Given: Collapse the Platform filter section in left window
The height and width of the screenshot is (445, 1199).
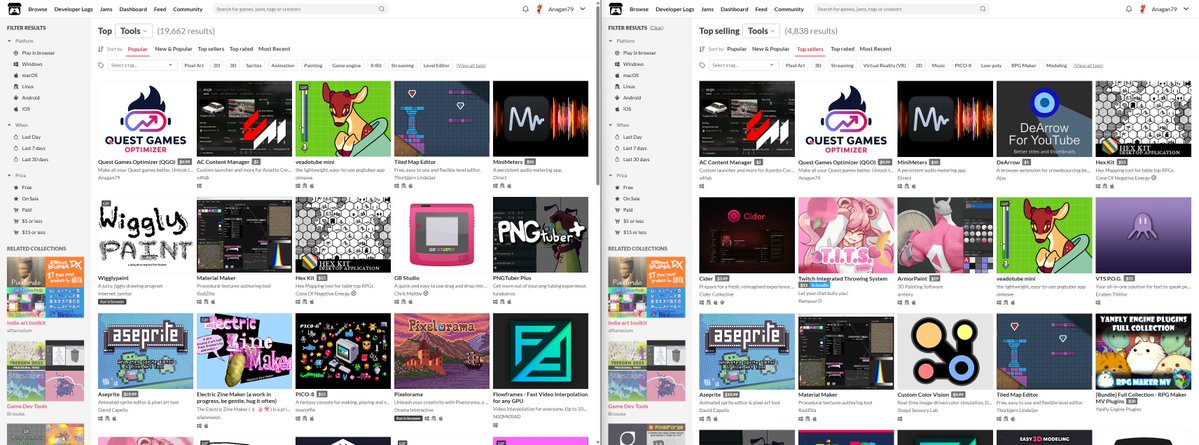Looking at the screenshot, I should [x=20, y=41].
